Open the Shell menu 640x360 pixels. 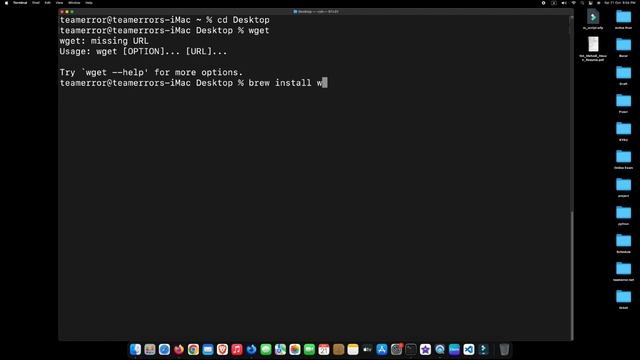pos(36,3)
